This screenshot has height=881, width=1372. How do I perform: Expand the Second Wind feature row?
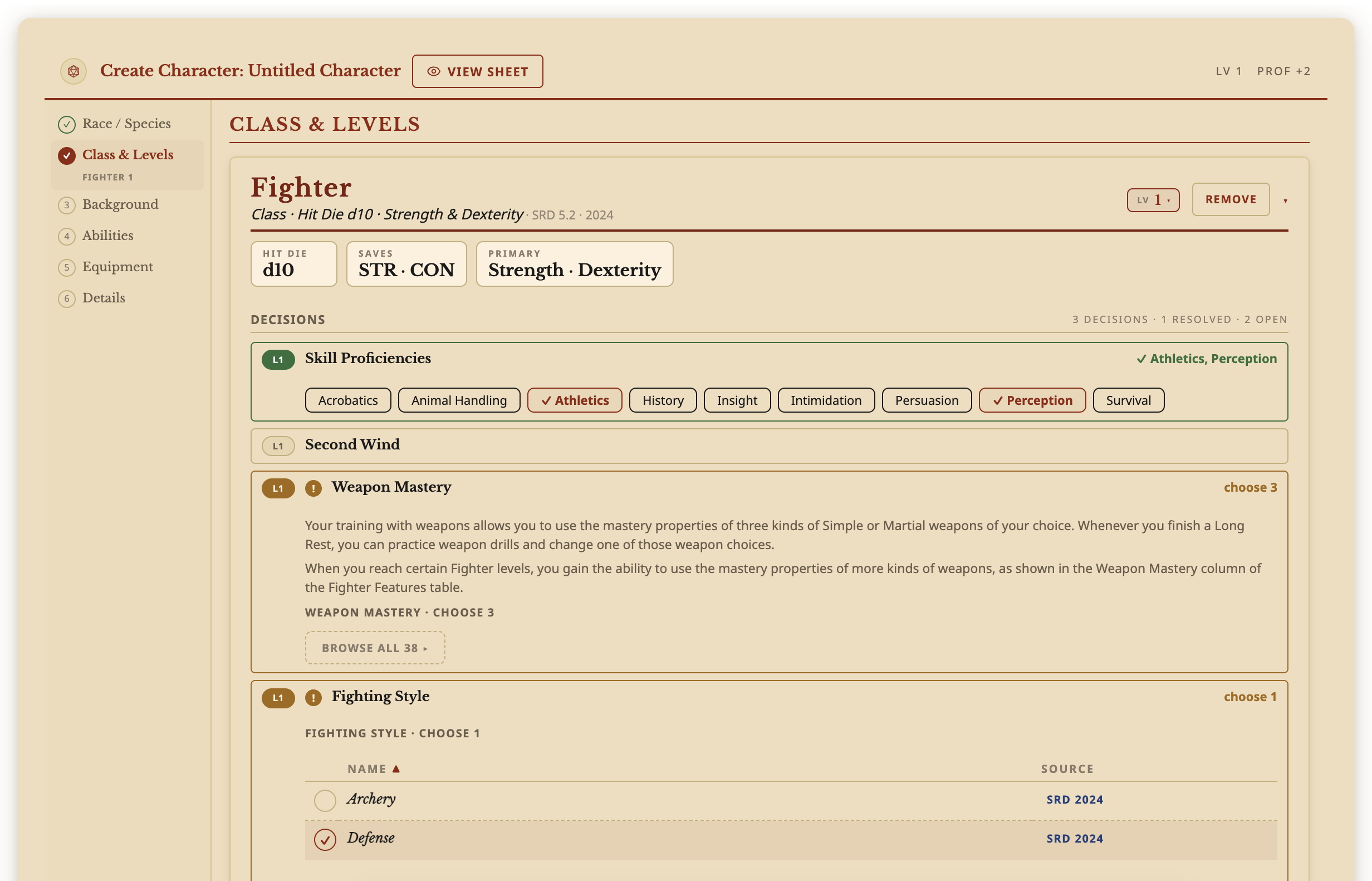769,446
